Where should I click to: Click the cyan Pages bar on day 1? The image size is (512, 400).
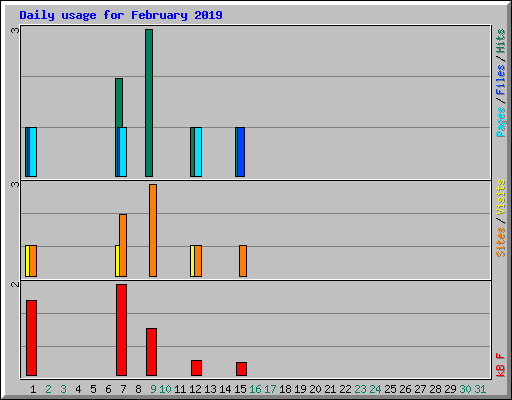click(x=33, y=152)
